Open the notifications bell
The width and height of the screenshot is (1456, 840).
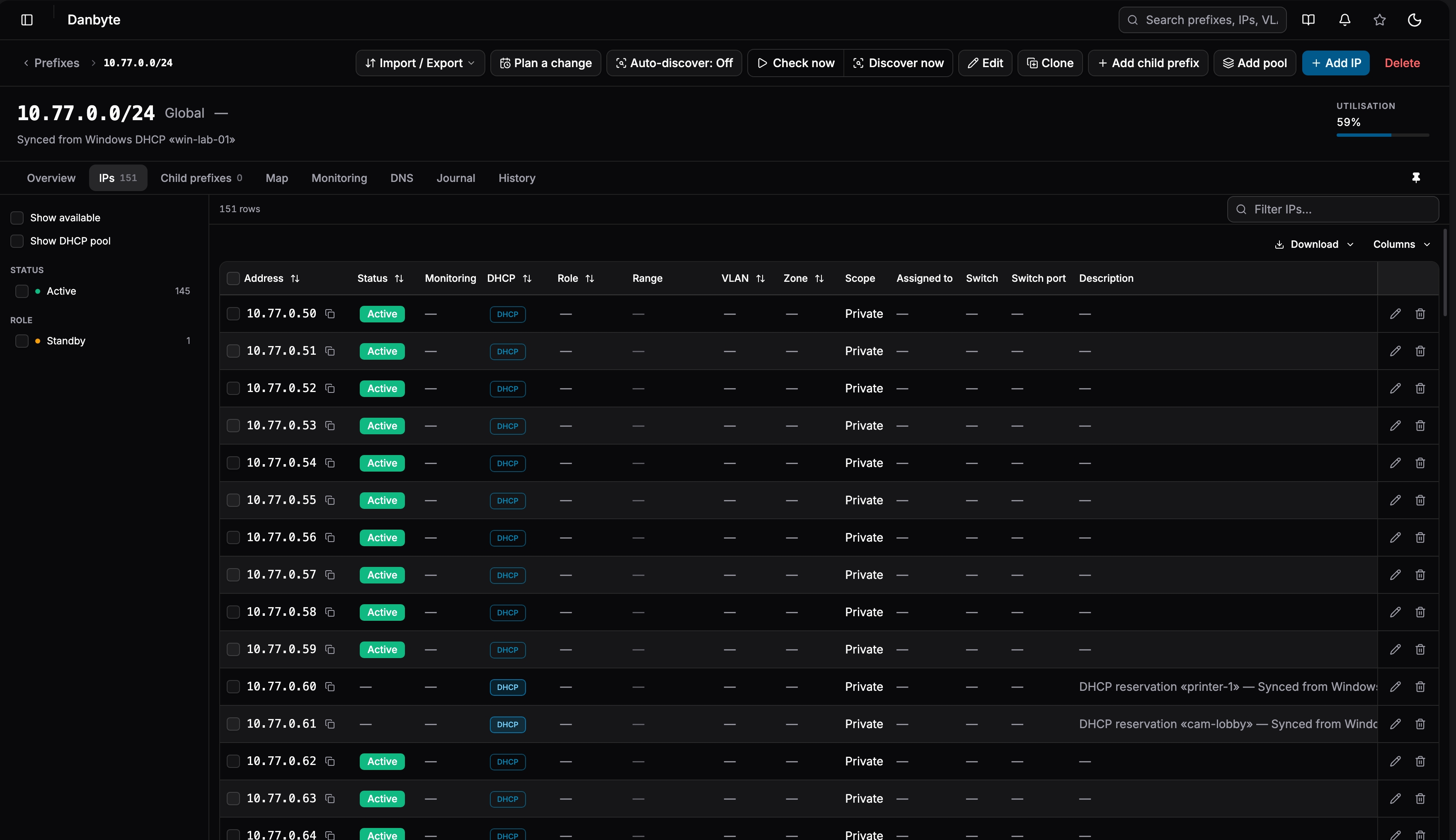[x=1345, y=19]
